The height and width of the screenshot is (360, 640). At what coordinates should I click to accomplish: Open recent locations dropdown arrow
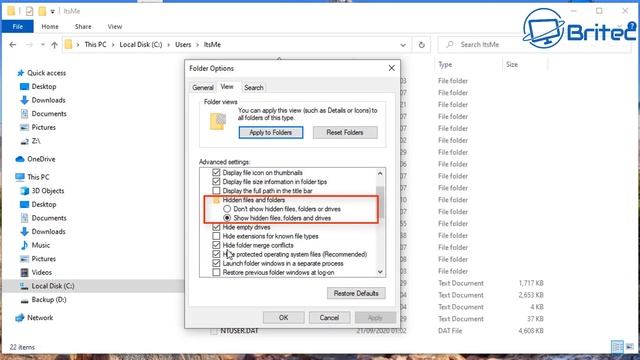pyautogui.click(x=42, y=44)
